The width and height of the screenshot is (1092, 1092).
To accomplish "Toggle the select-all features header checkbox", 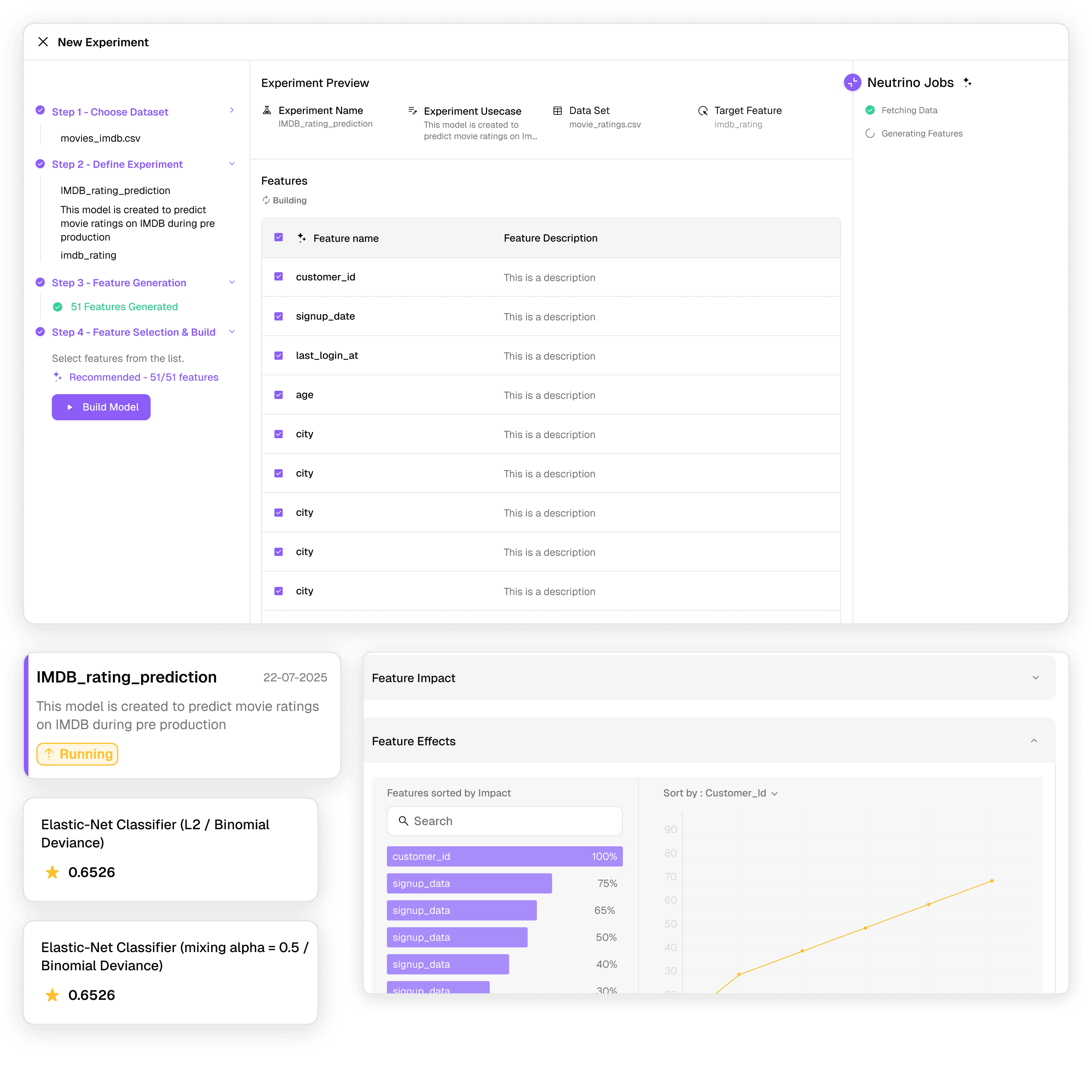I will click(x=279, y=237).
